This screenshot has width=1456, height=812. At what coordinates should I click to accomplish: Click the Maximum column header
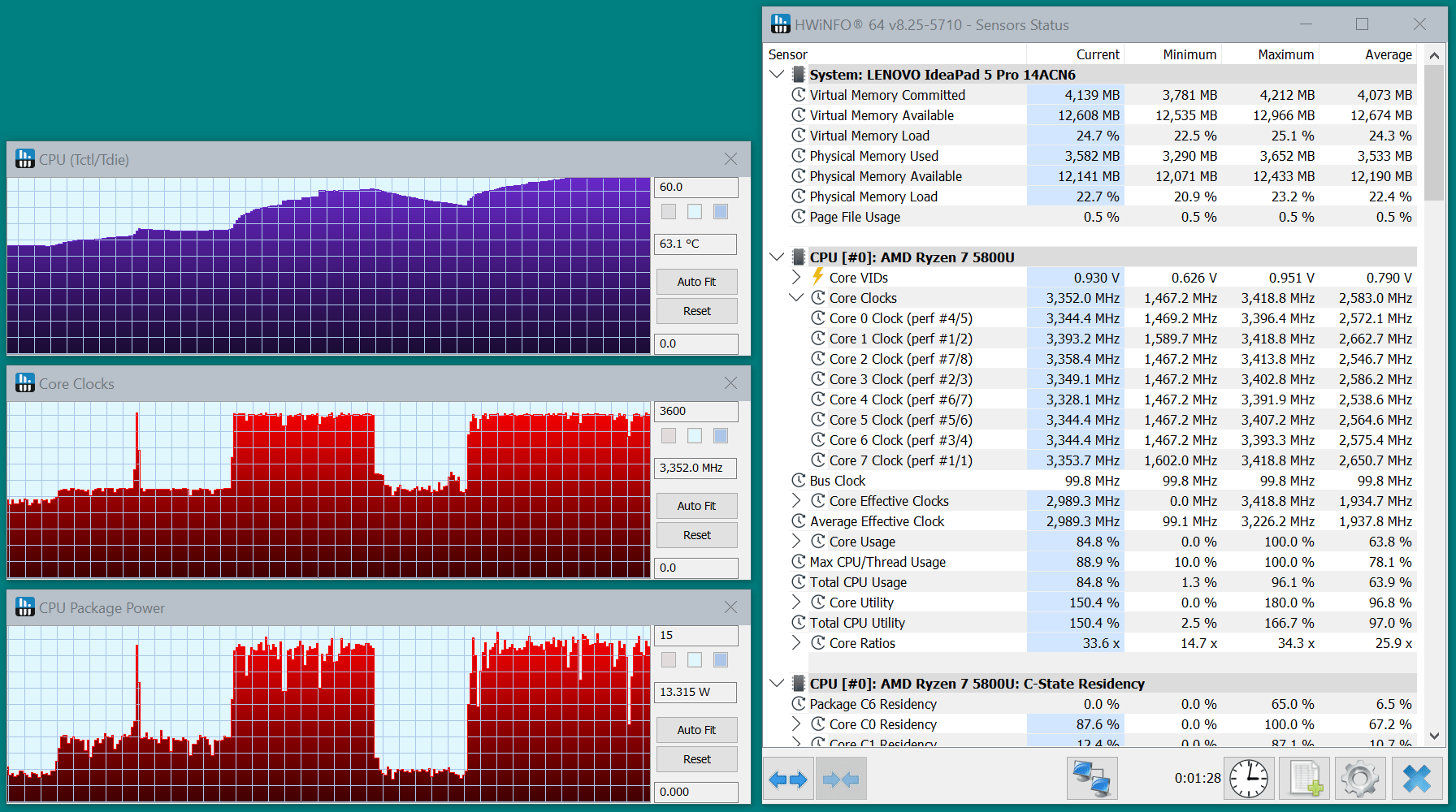pyautogui.click(x=1270, y=54)
